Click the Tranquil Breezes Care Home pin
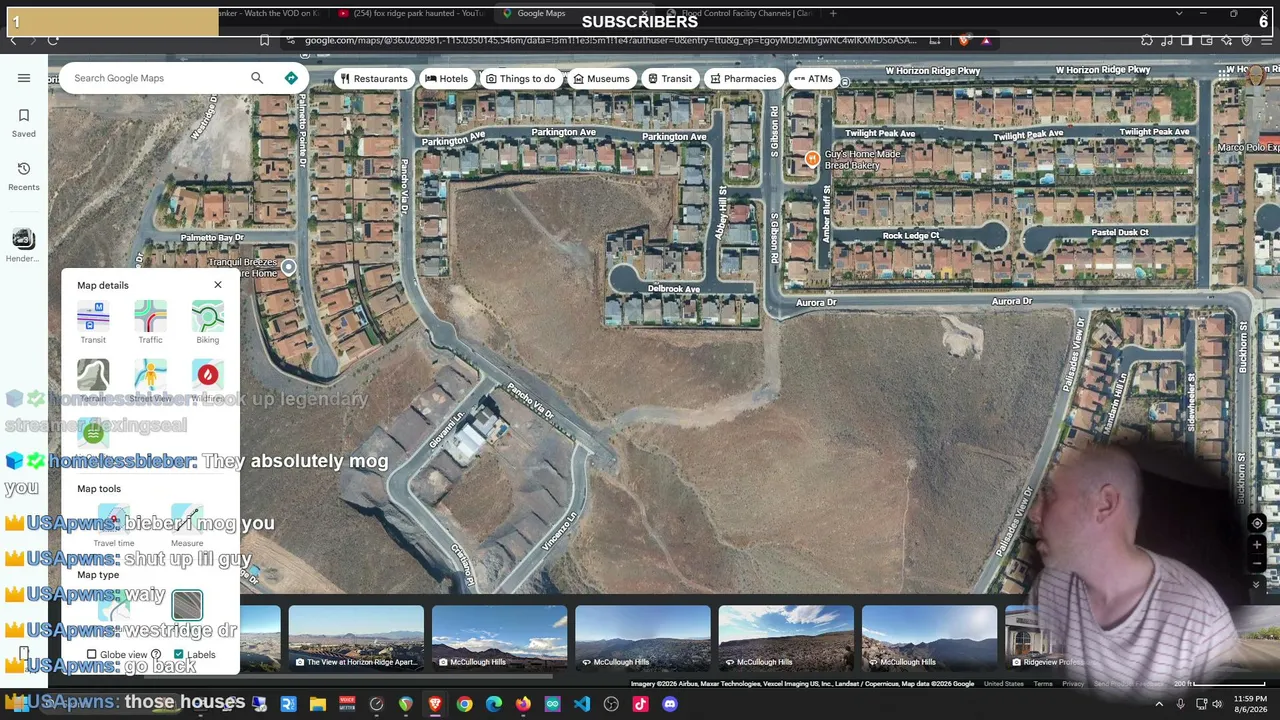This screenshot has height=720, width=1280. 288,267
